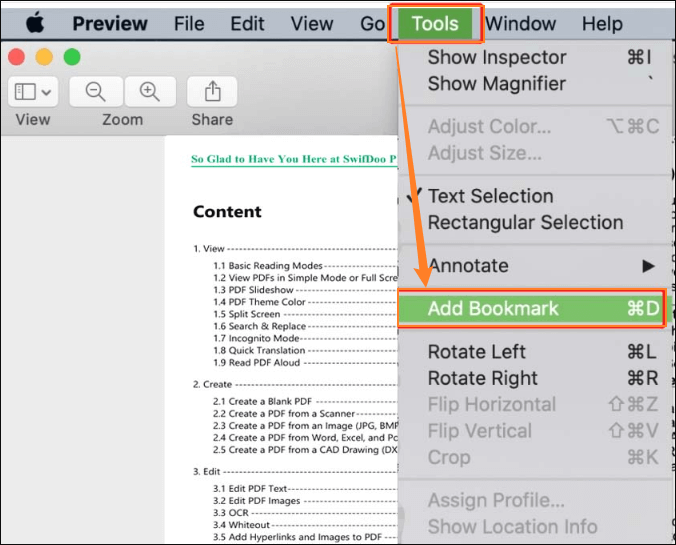Open the Edit menu
Viewport: 676px width, 545px height.
pos(247,23)
